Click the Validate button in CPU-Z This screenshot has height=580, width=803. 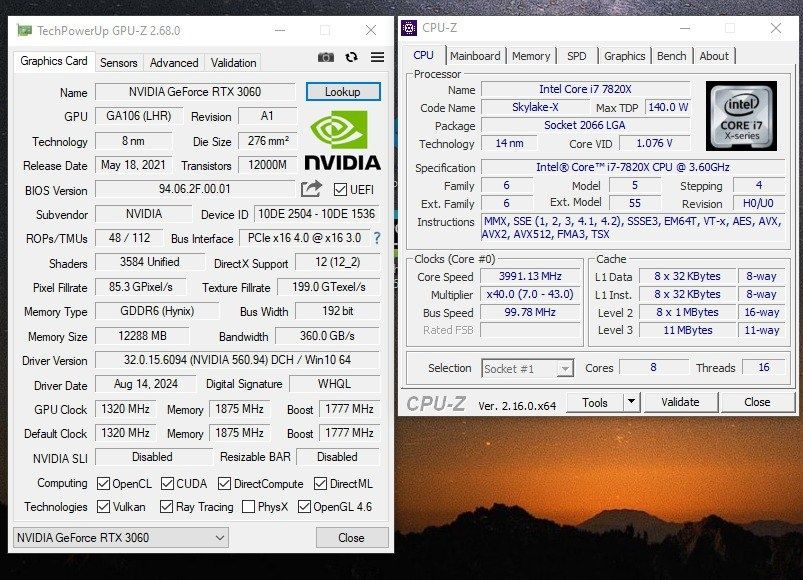[680, 402]
